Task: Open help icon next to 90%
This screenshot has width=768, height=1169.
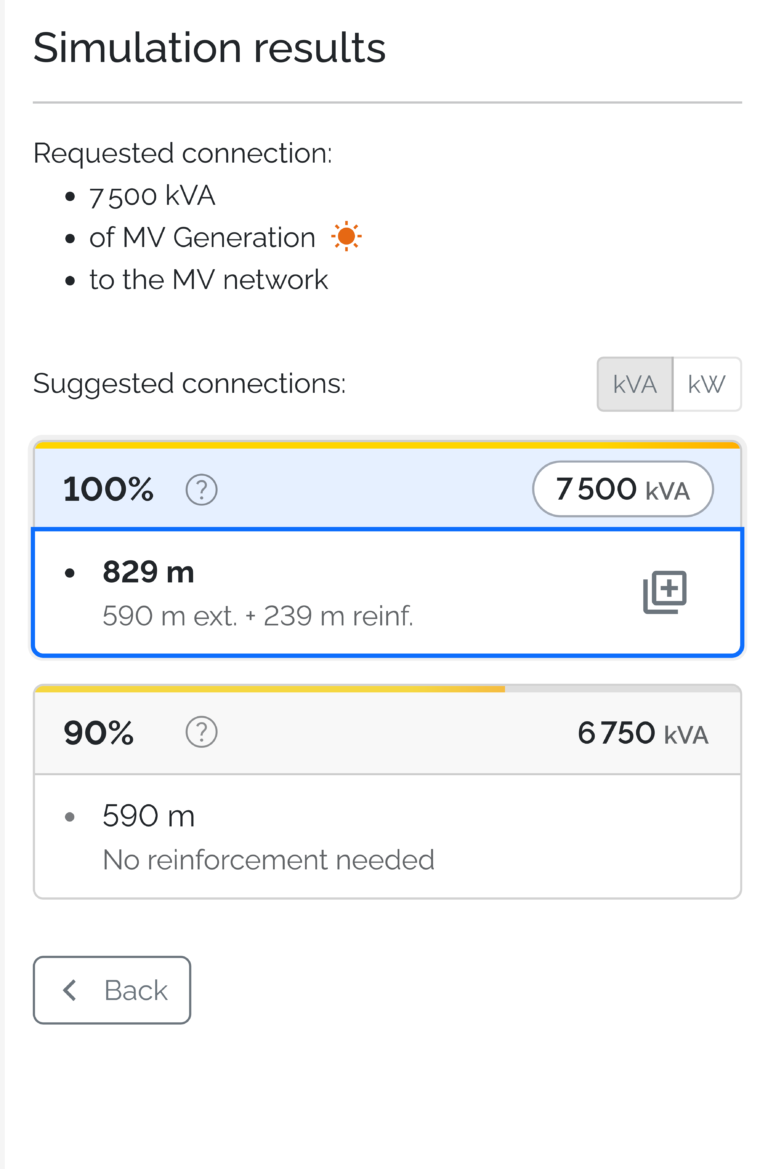Action: 201,732
